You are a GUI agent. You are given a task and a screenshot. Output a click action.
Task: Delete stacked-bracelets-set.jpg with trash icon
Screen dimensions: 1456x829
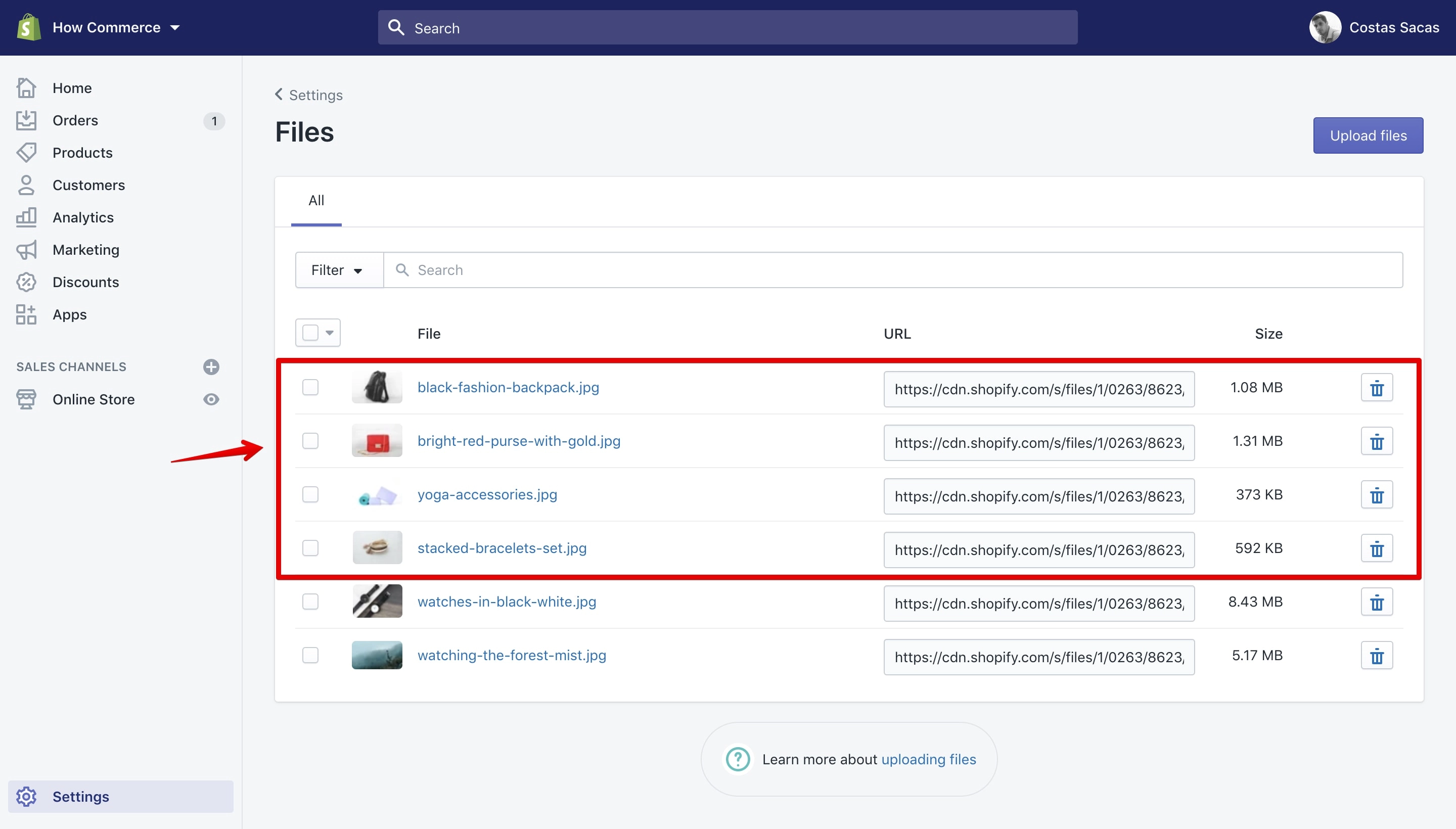click(x=1377, y=548)
